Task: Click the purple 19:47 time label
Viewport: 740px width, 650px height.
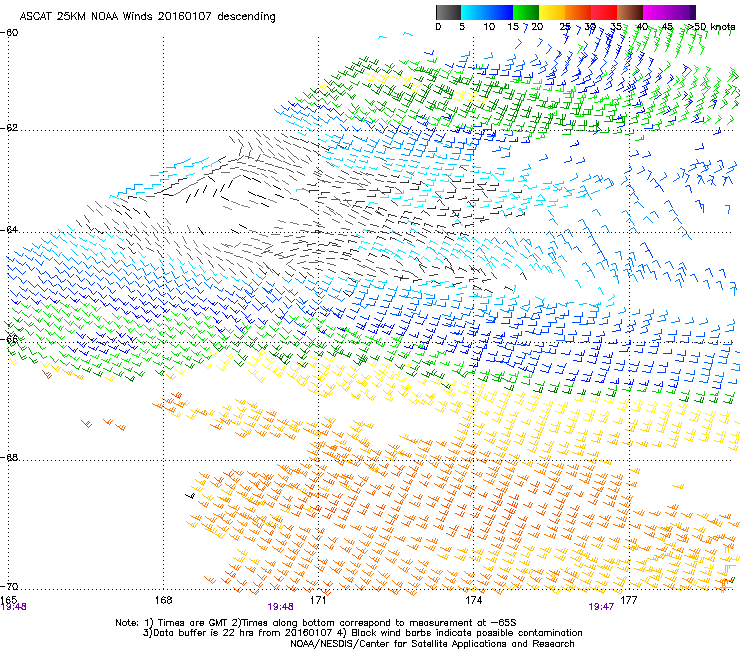Action: pos(601,607)
